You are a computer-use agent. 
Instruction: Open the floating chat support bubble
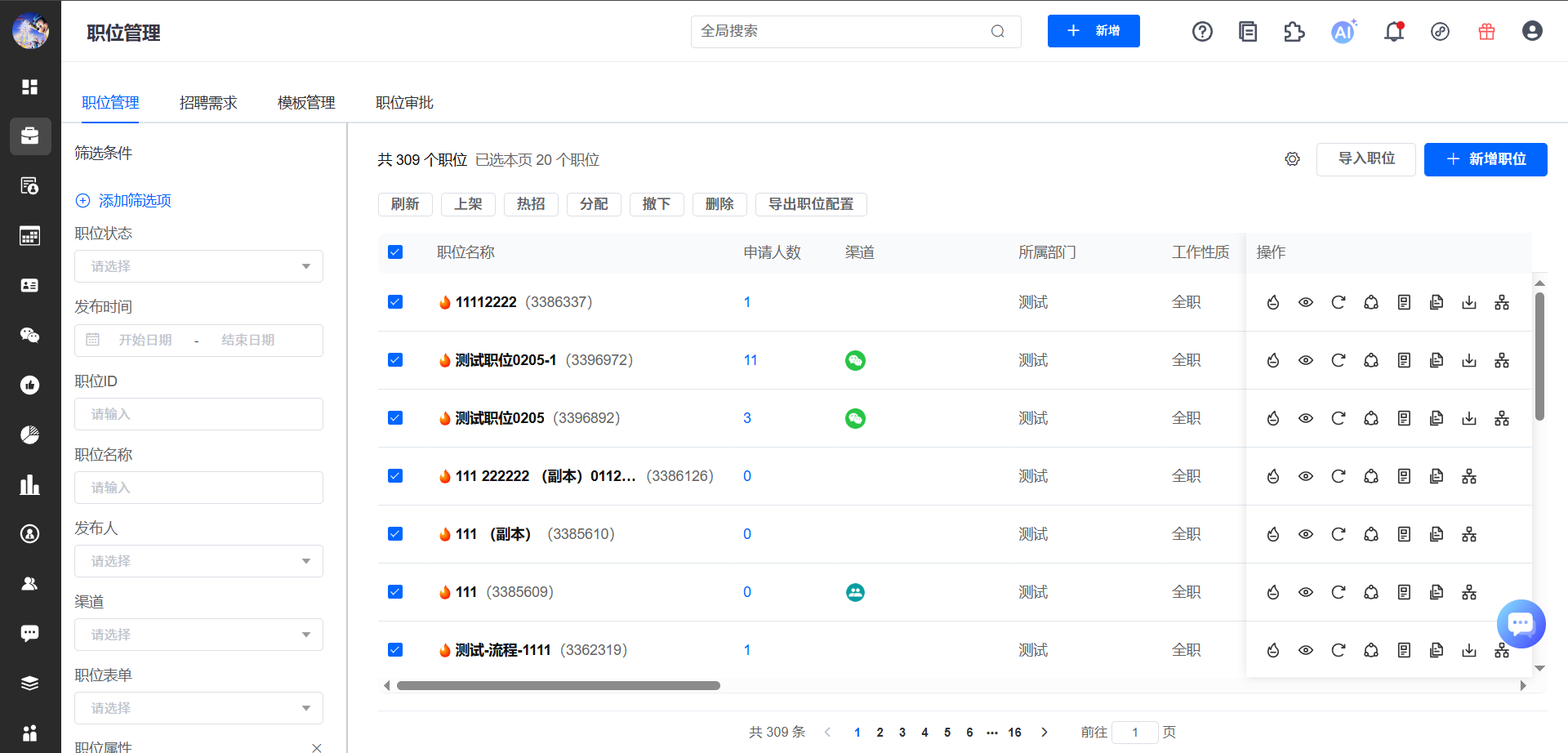1521,624
